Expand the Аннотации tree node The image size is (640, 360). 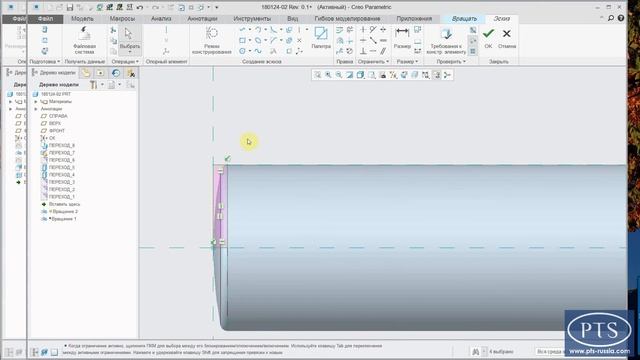(x=36, y=109)
